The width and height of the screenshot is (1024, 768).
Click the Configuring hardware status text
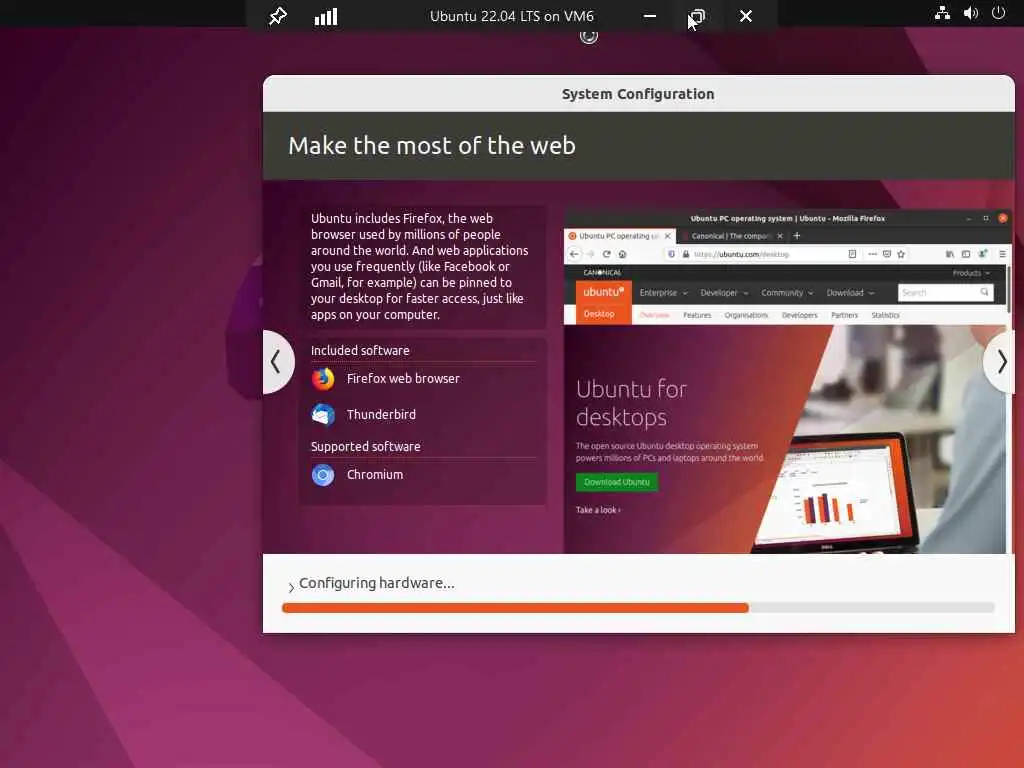(x=376, y=583)
